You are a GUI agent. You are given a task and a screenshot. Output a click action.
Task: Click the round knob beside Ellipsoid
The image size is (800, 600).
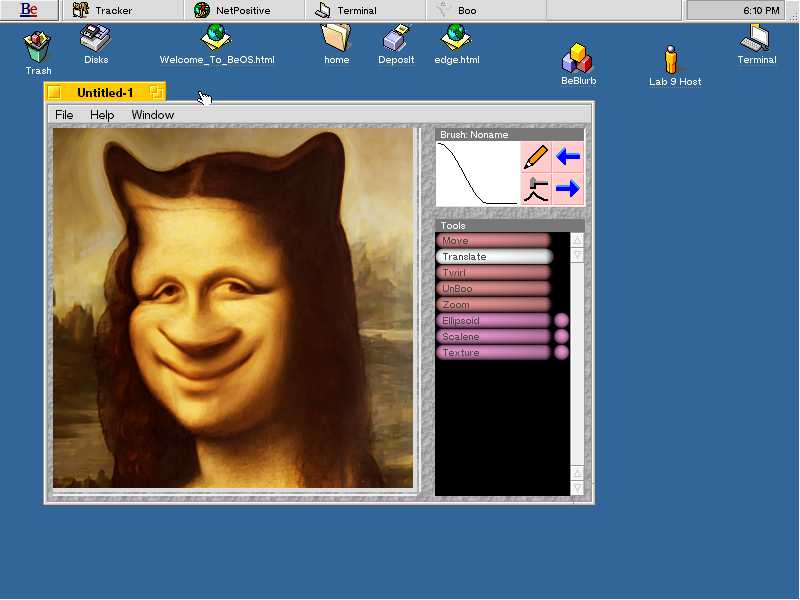[561, 320]
